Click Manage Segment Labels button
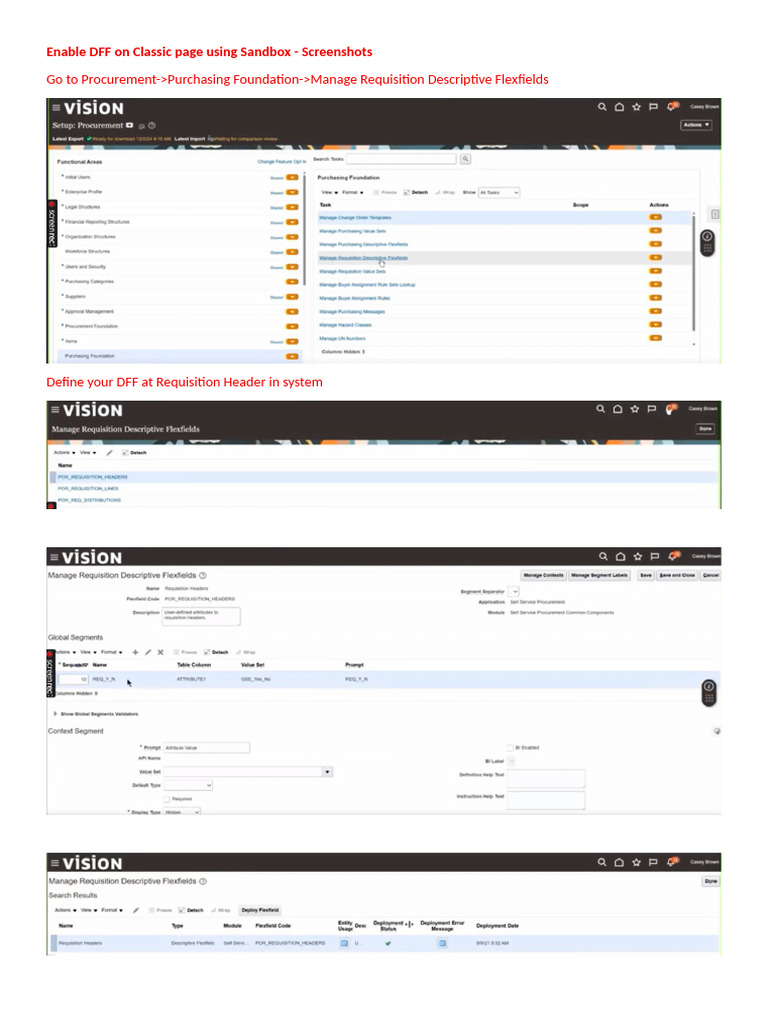The width and height of the screenshot is (768, 1024). coord(600,575)
